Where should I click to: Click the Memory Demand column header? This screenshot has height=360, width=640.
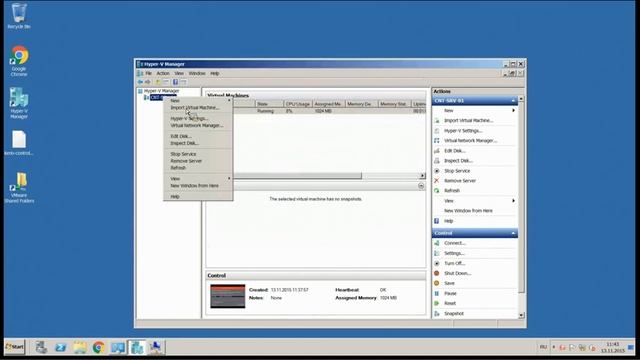tap(362, 104)
